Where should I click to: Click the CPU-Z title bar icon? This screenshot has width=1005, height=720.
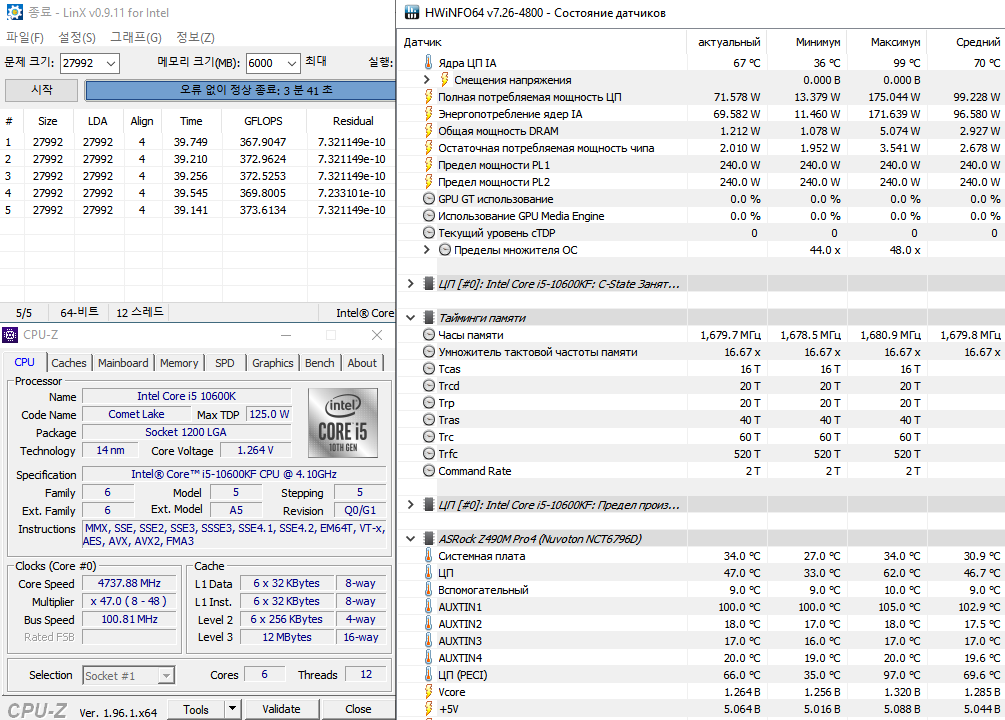point(10,335)
